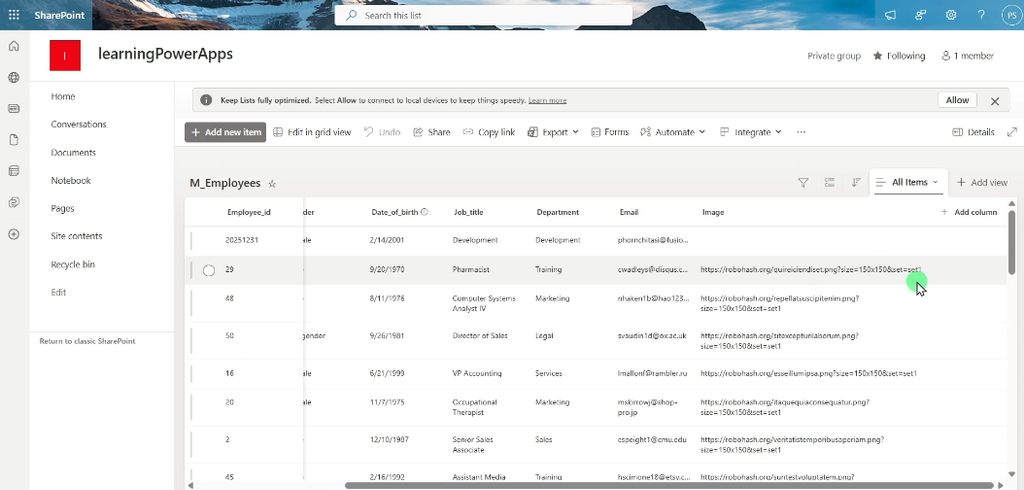Go to Home in site navigation

(63, 96)
